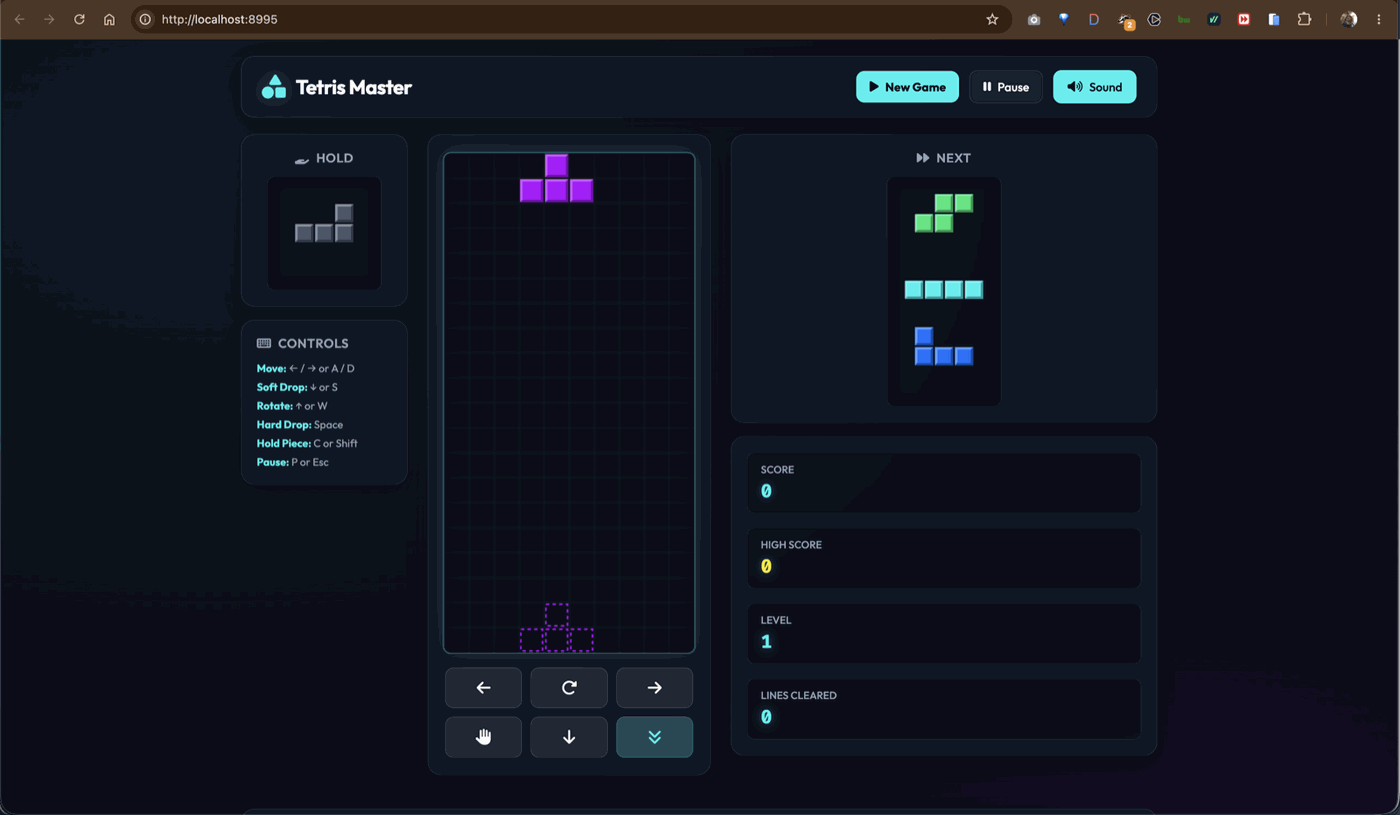
Task: Click the blue J piece in Next
Action: point(944,346)
